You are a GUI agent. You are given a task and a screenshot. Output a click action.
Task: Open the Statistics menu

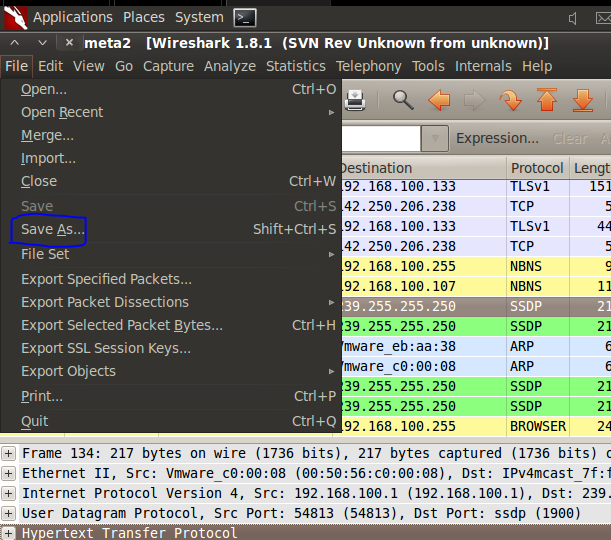coord(296,66)
